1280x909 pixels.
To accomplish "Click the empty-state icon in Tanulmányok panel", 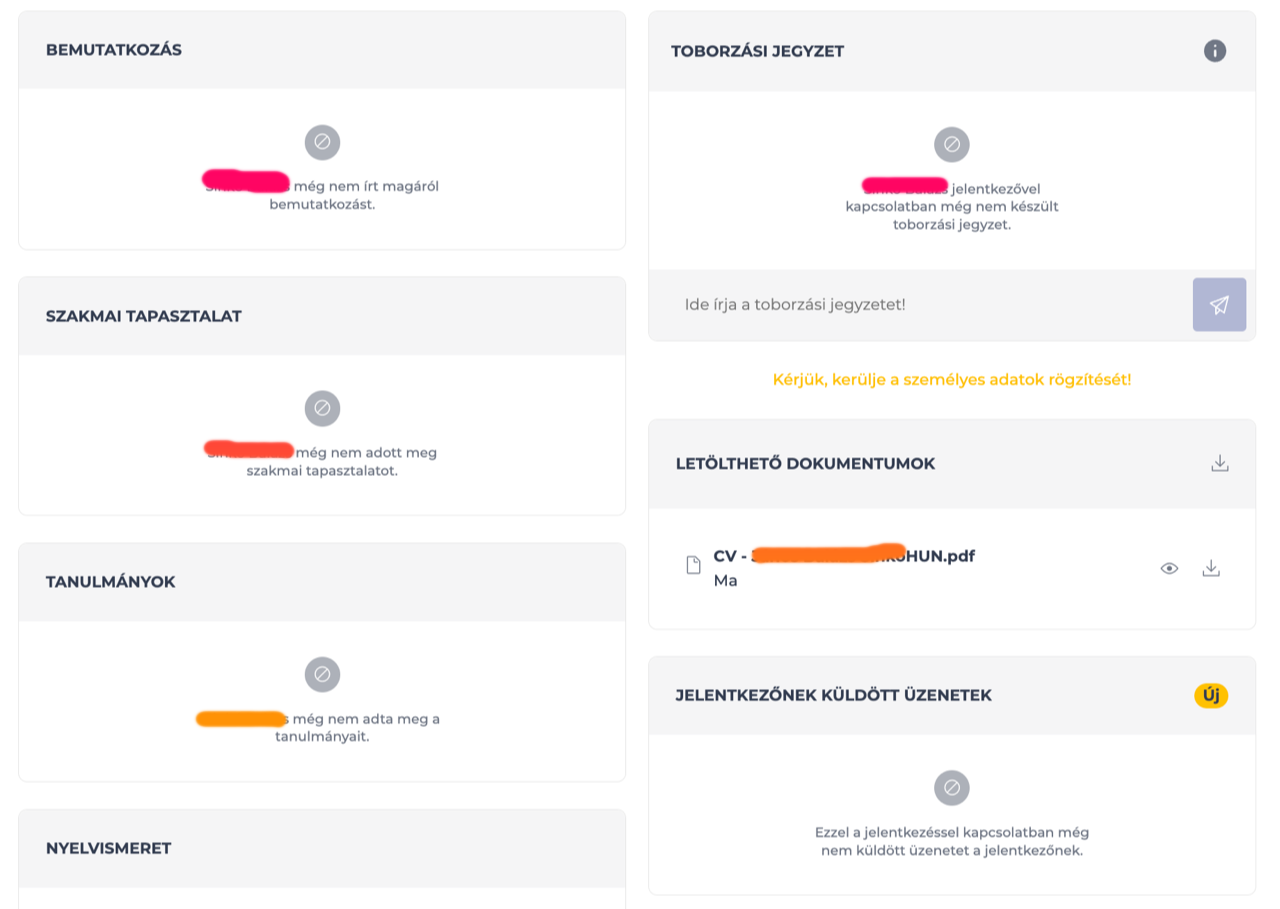I will click(x=322, y=674).
